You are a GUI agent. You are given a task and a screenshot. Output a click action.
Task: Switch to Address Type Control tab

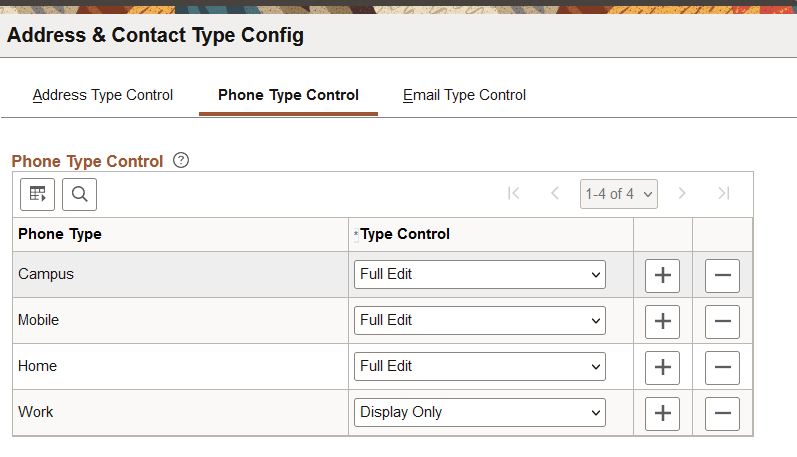coord(103,95)
